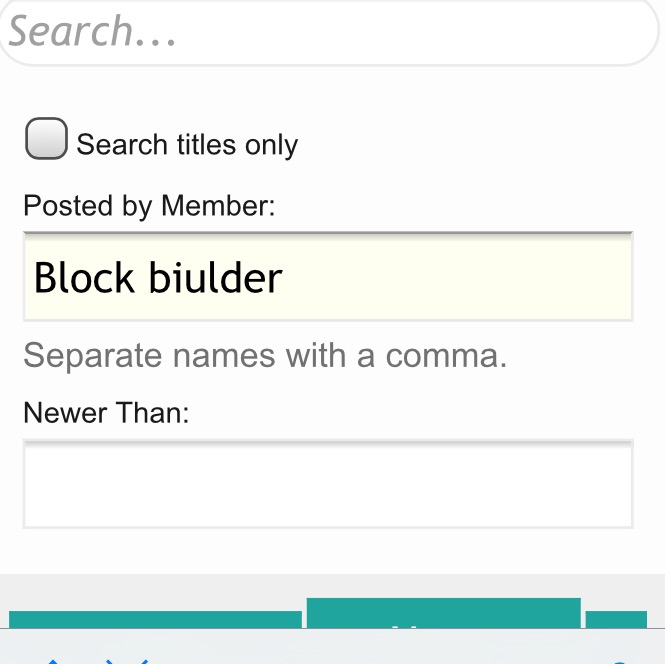Place cursor after 'Block biulder' text
The image size is (665, 664).
[x=284, y=277]
